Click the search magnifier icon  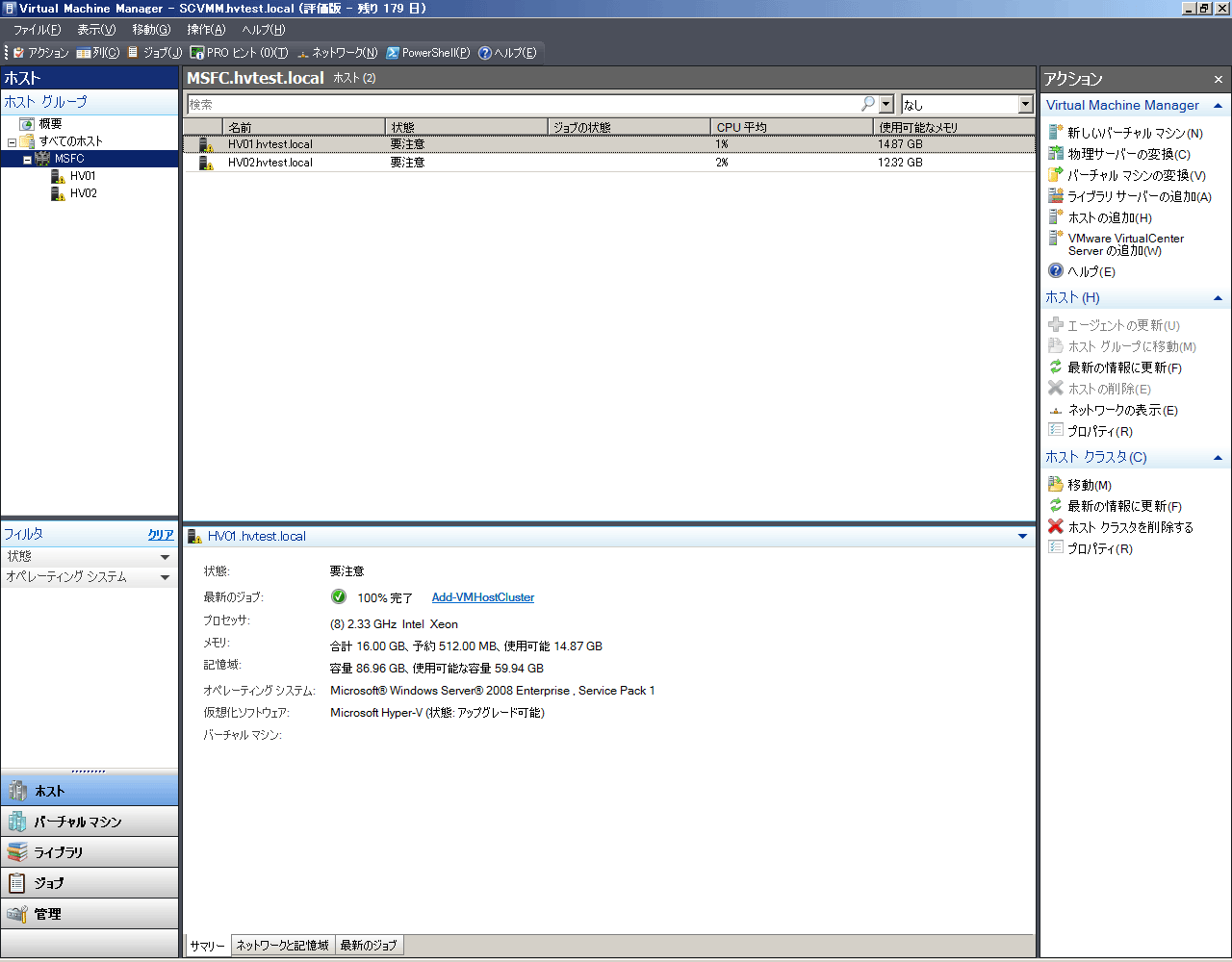click(x=868, y=104)
